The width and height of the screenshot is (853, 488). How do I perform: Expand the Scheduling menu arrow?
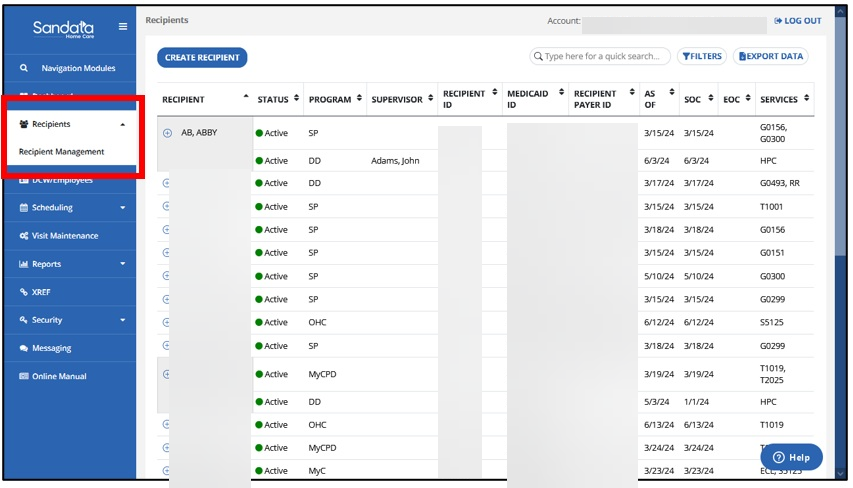[x=122, y=208]
